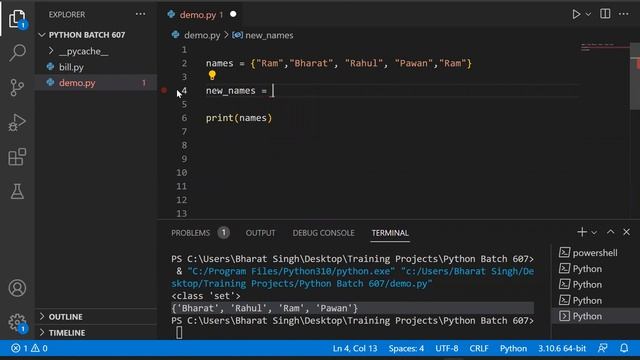Expand the TIMELINE section

pyautogui.click(x=67, y=333)
